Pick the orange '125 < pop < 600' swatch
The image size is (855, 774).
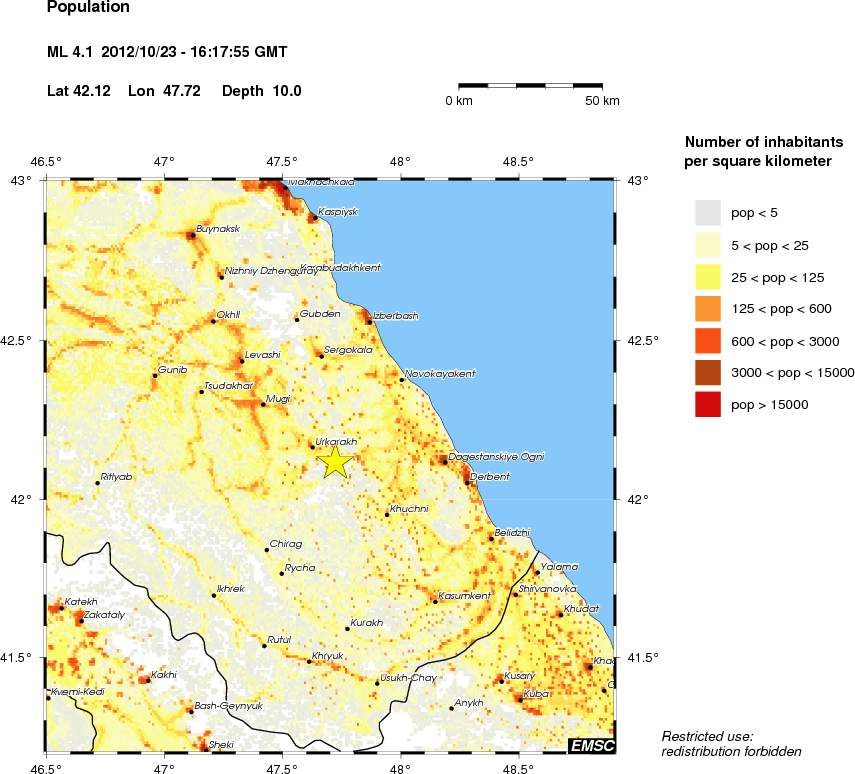(708, 309)
